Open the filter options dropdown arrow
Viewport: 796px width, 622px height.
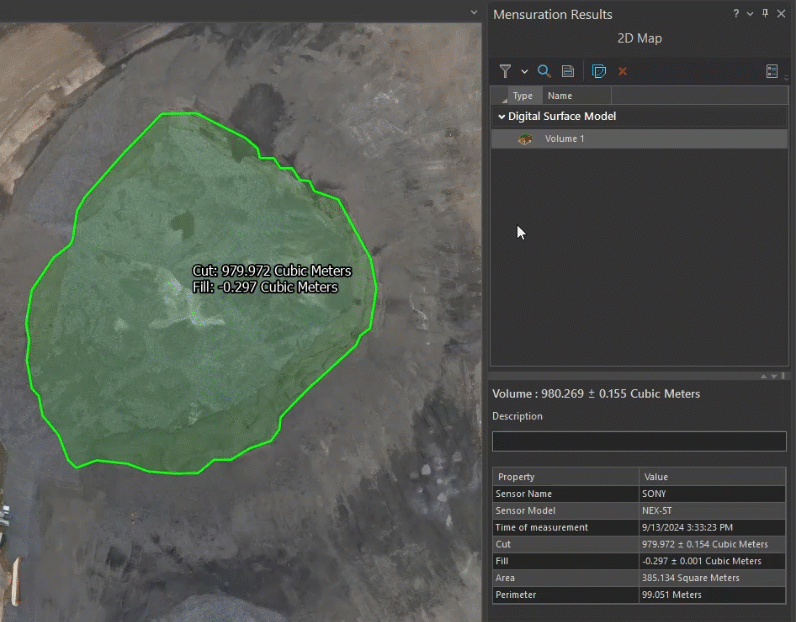(x=524, y=72)
